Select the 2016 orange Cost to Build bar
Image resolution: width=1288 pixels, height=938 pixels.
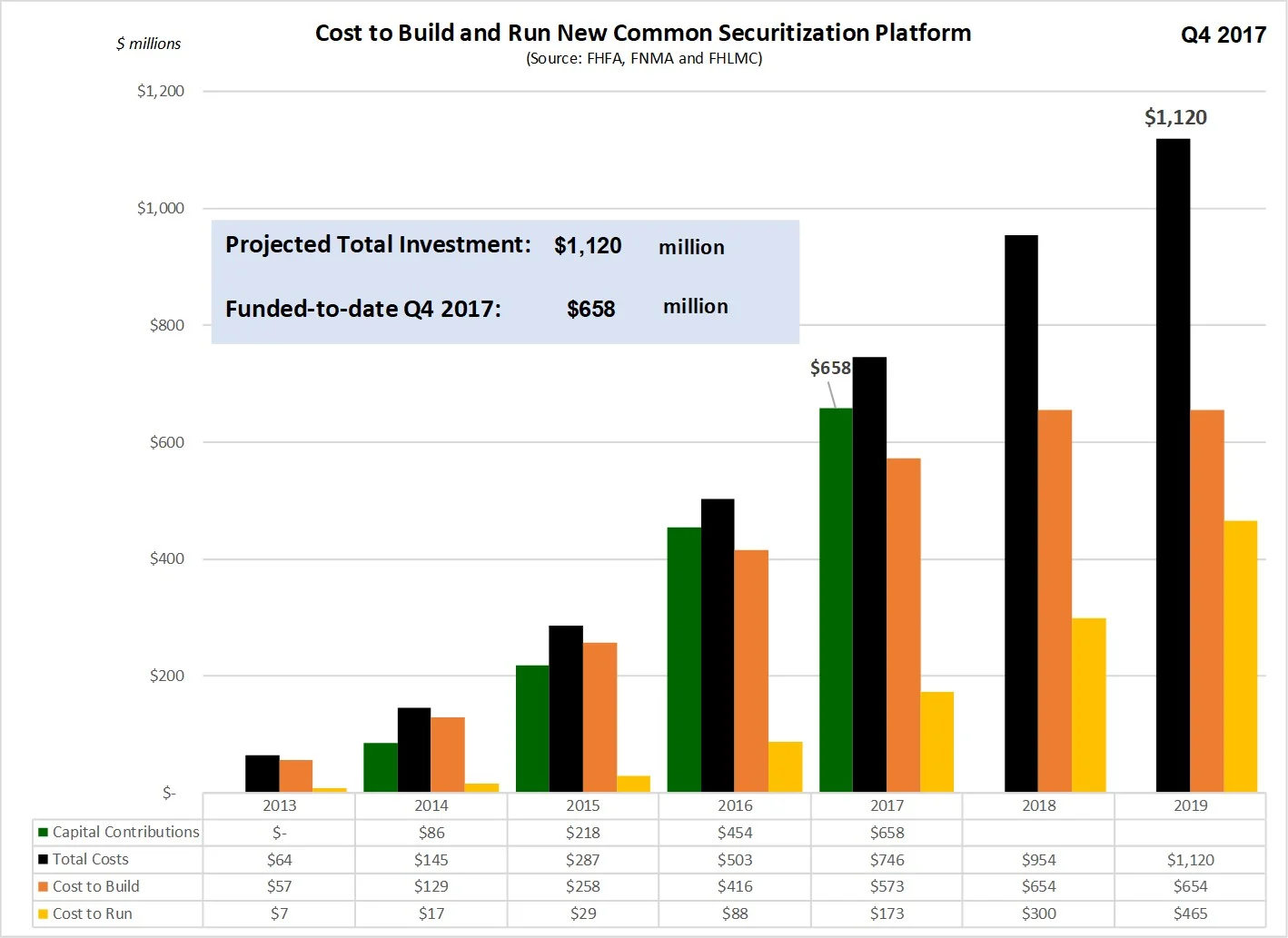coord(751,671)
